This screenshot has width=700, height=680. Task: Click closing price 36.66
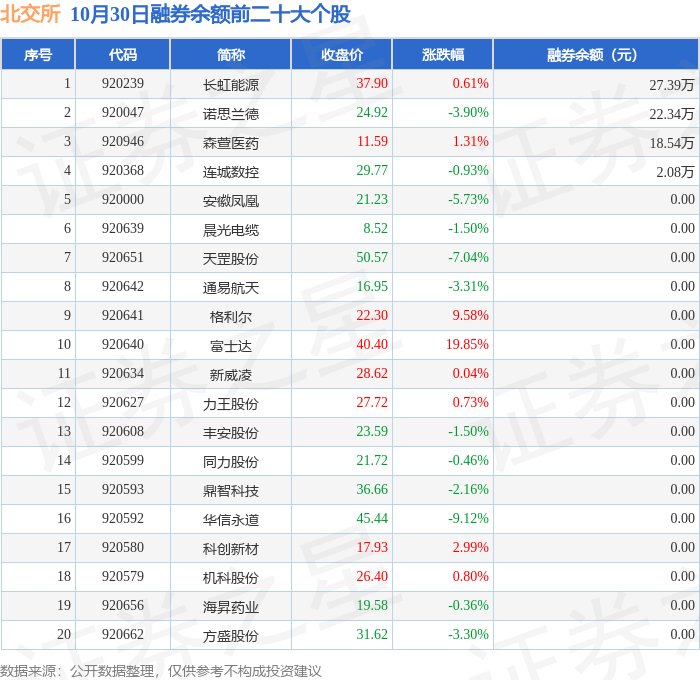[x=372, y=490]
